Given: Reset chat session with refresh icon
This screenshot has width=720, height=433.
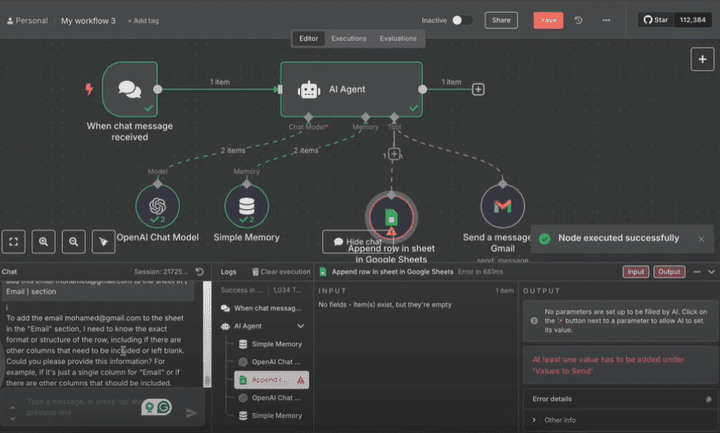Looking at the screenshot, I should click(x=200, y=271).
